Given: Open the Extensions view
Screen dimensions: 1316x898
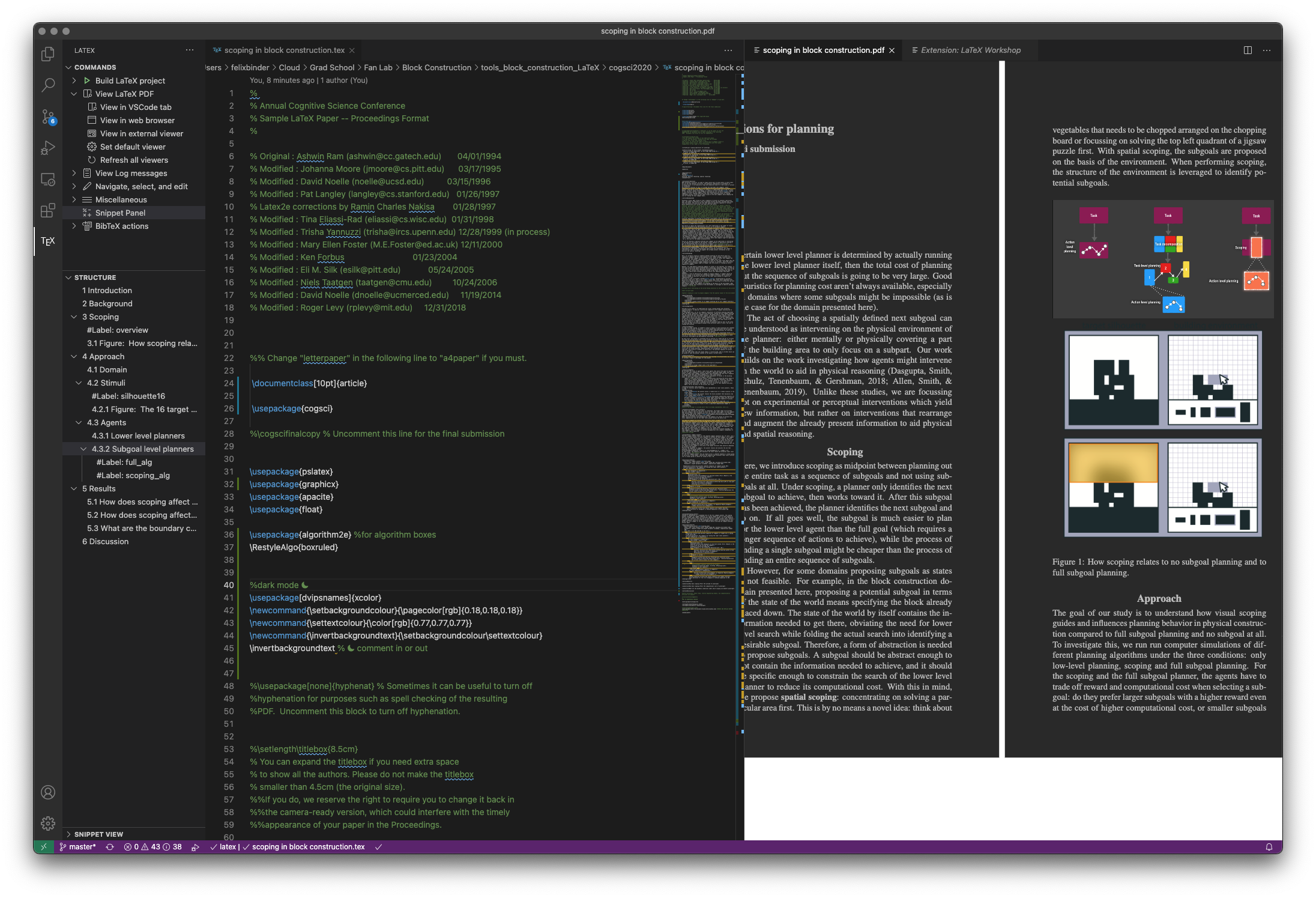Looking at the screenshot, I should click(48, 210).
